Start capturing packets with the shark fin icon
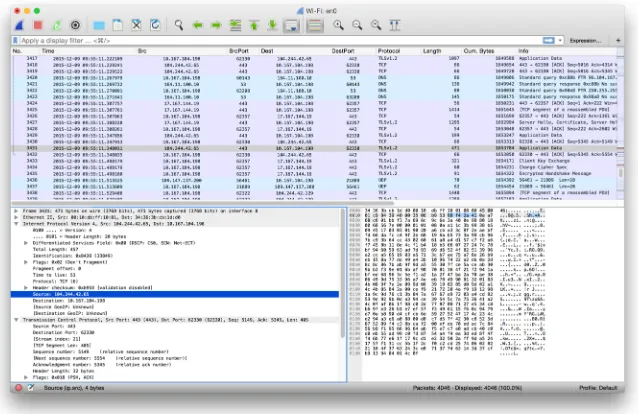The image size is (638, 414). click(x=19, y=25)
